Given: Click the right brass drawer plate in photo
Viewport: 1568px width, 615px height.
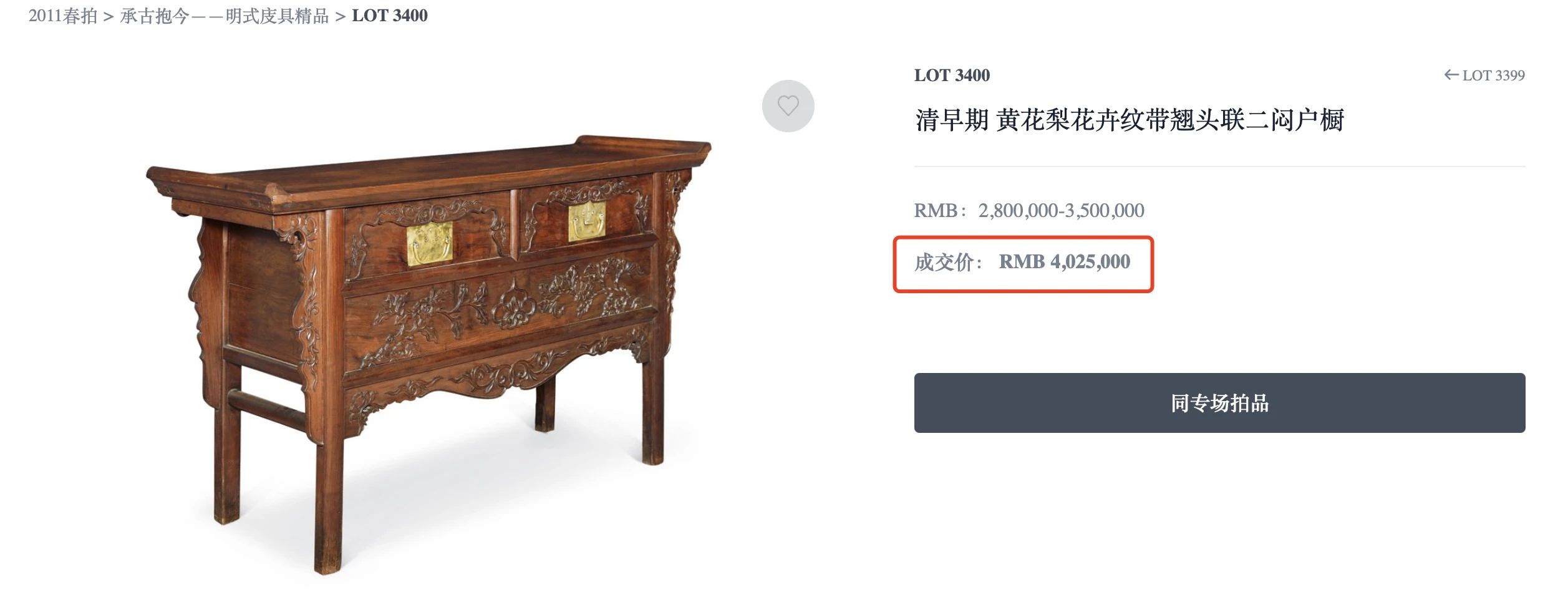Looking at the screenshot, I should pos(586,221).
